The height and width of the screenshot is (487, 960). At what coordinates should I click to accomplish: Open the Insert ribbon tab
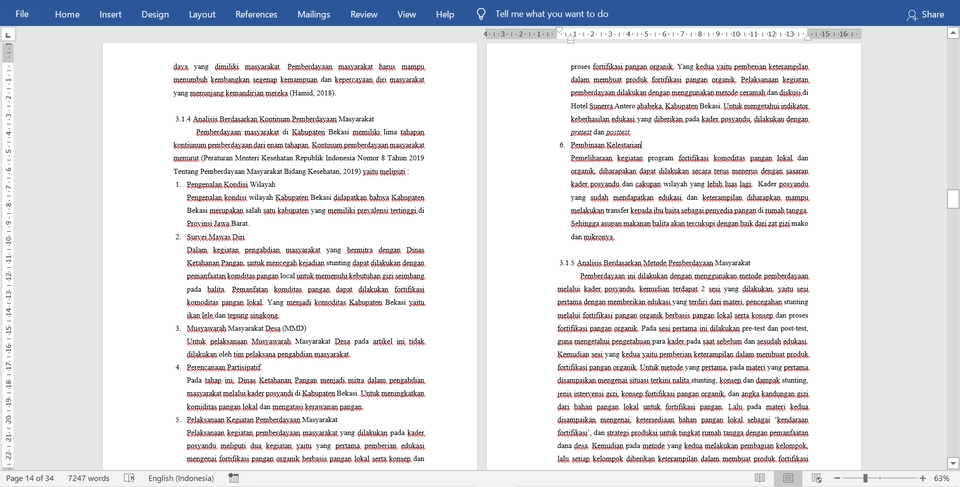(110, 13)
